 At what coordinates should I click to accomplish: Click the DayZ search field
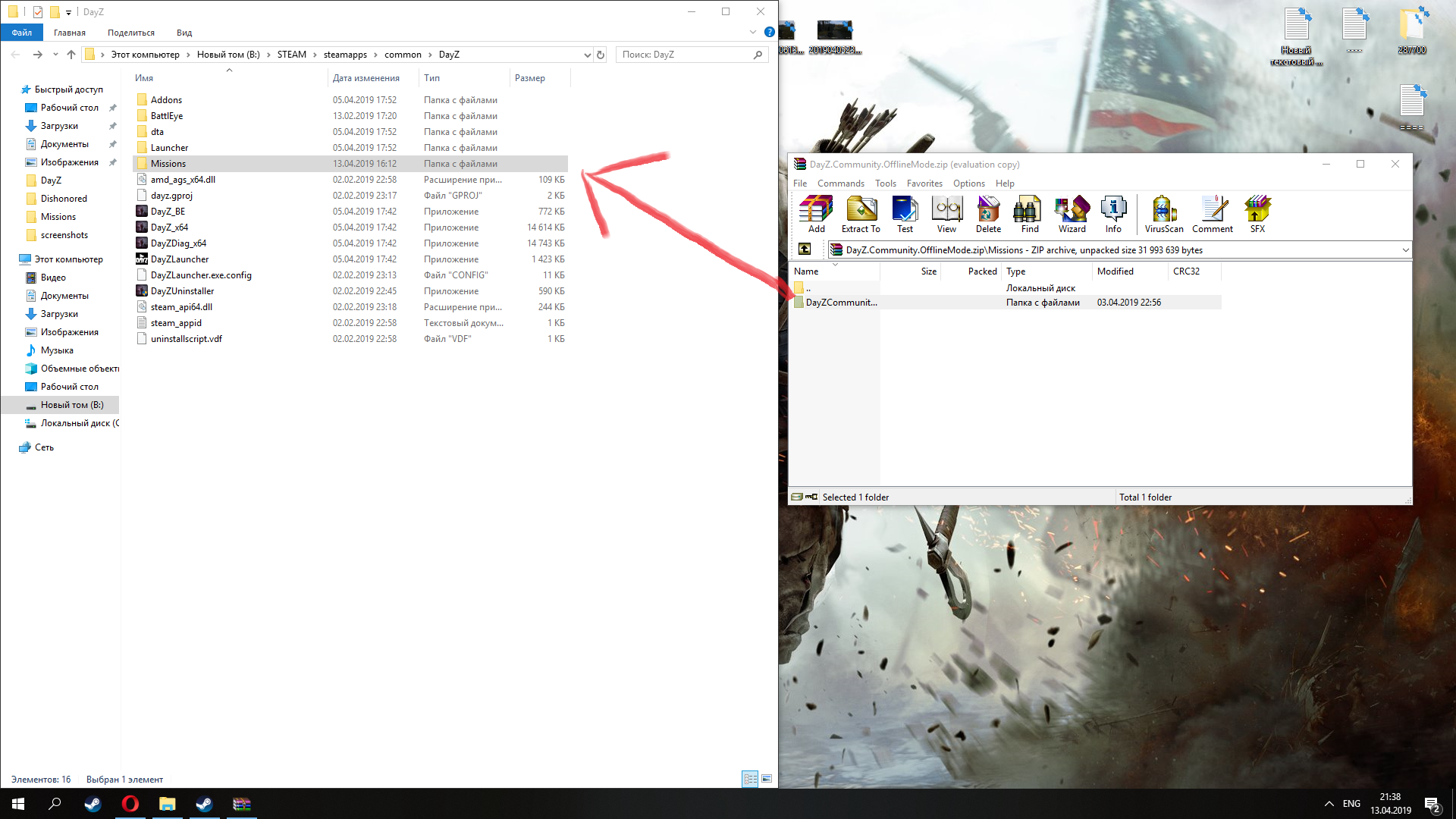682,55
